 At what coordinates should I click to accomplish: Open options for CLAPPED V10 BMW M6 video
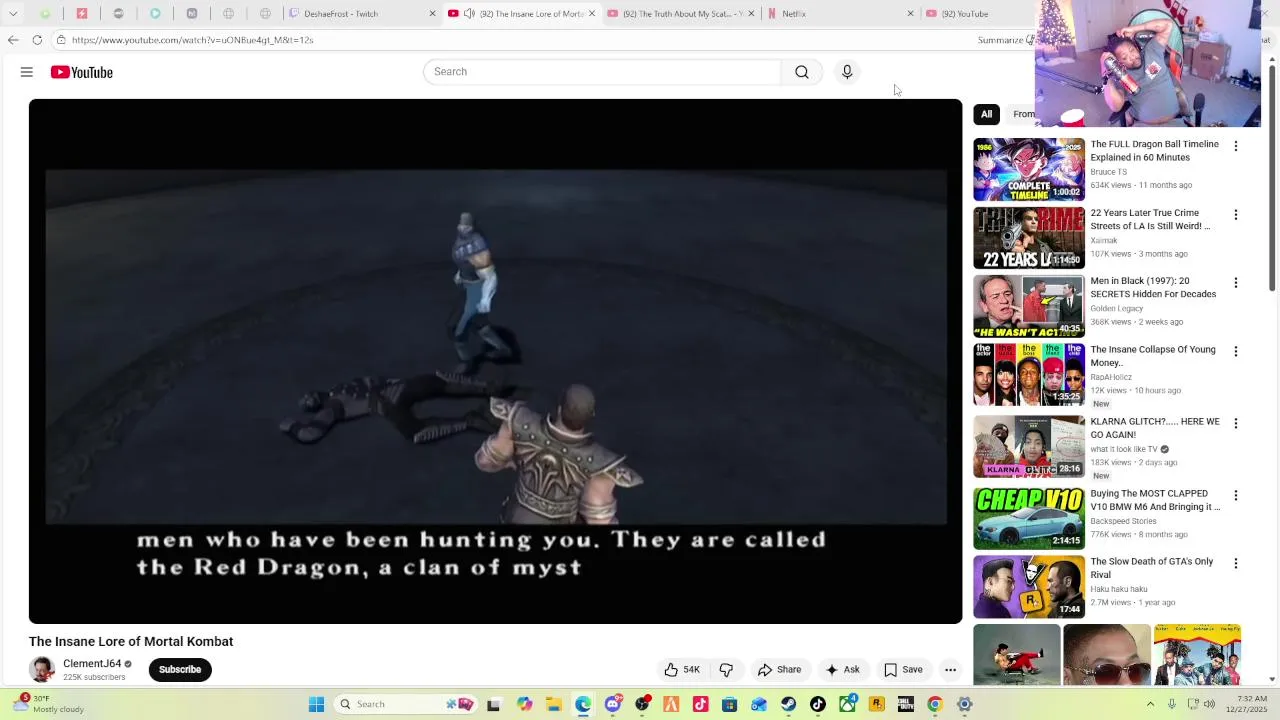click(1235, 496)
